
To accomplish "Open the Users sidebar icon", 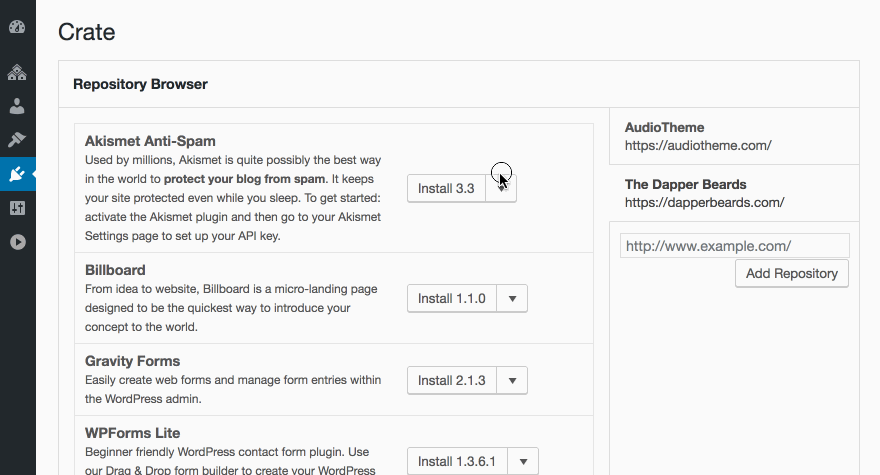I will [x=17, y=106].
